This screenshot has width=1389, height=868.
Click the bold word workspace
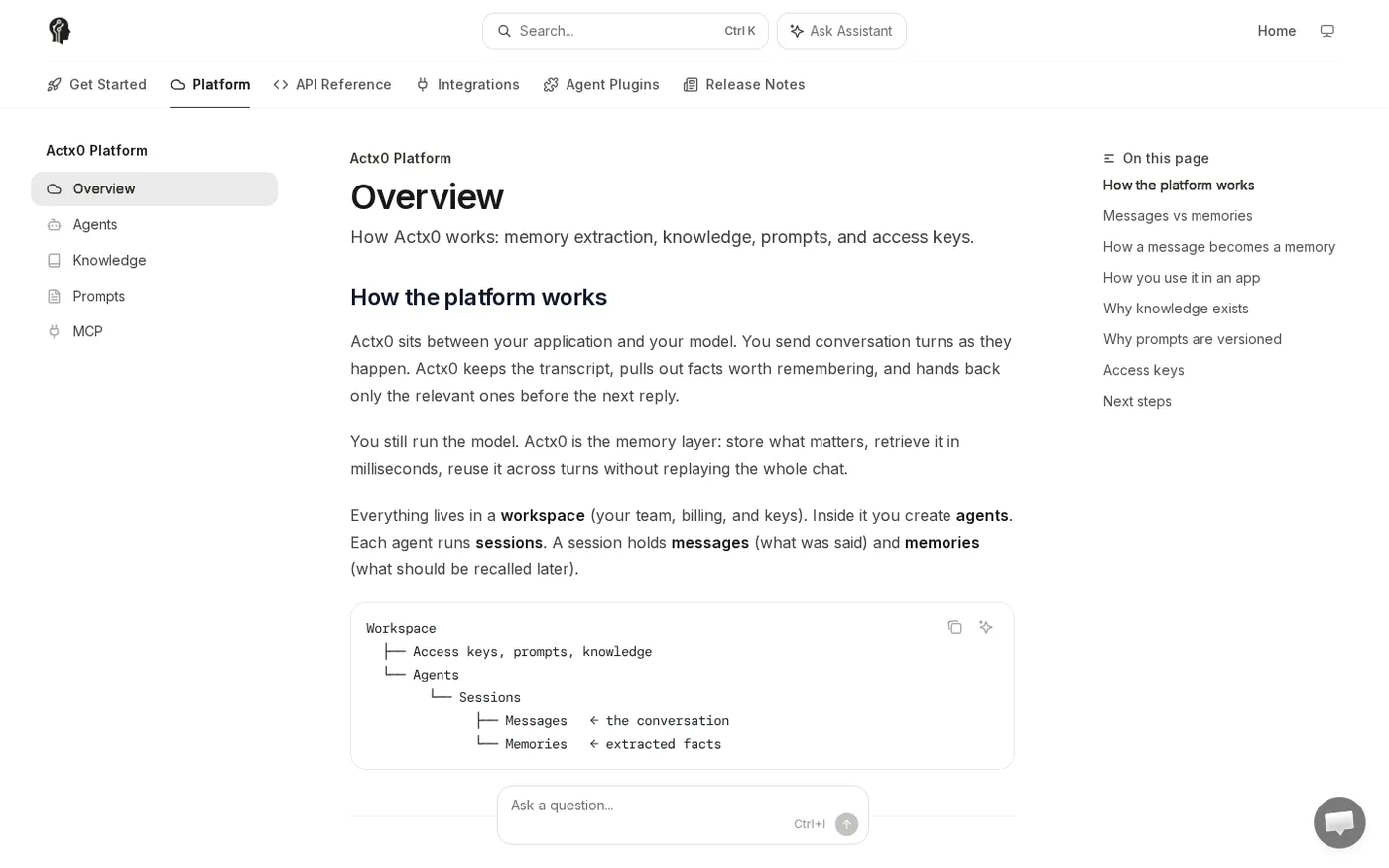(543, 516)
